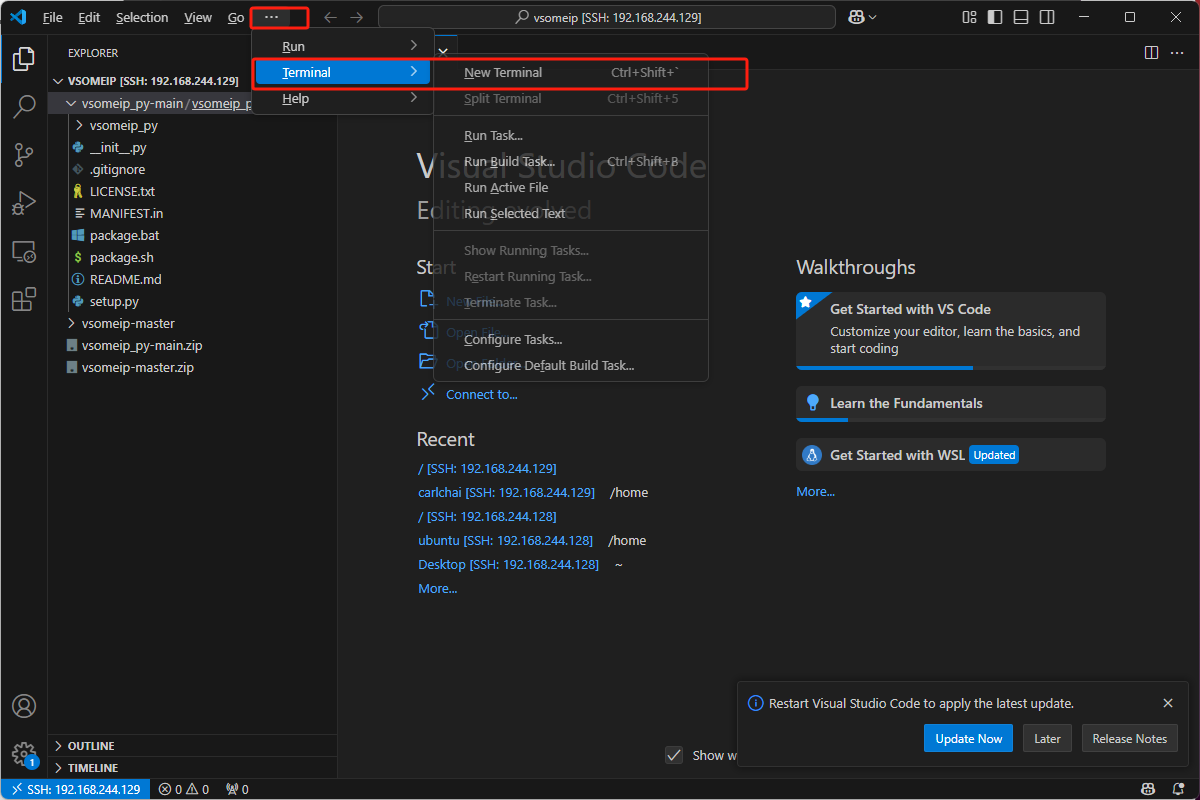Select the Terminal menu entry
This screenshot has height=800, width=1200.
click(x=342, y=72)
